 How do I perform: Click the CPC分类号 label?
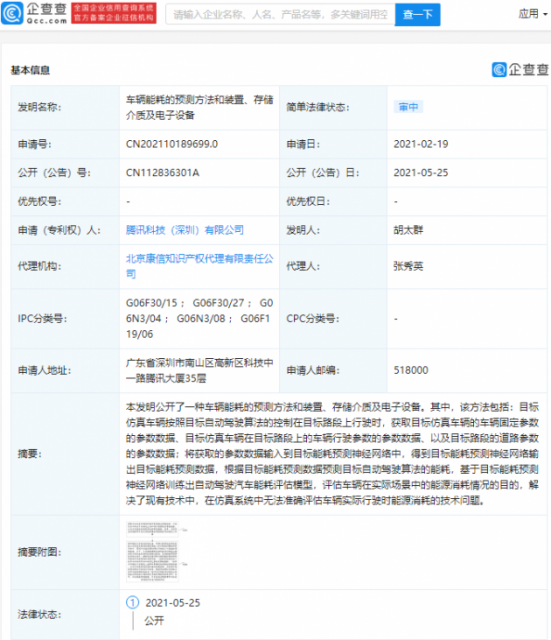(313, 319)
